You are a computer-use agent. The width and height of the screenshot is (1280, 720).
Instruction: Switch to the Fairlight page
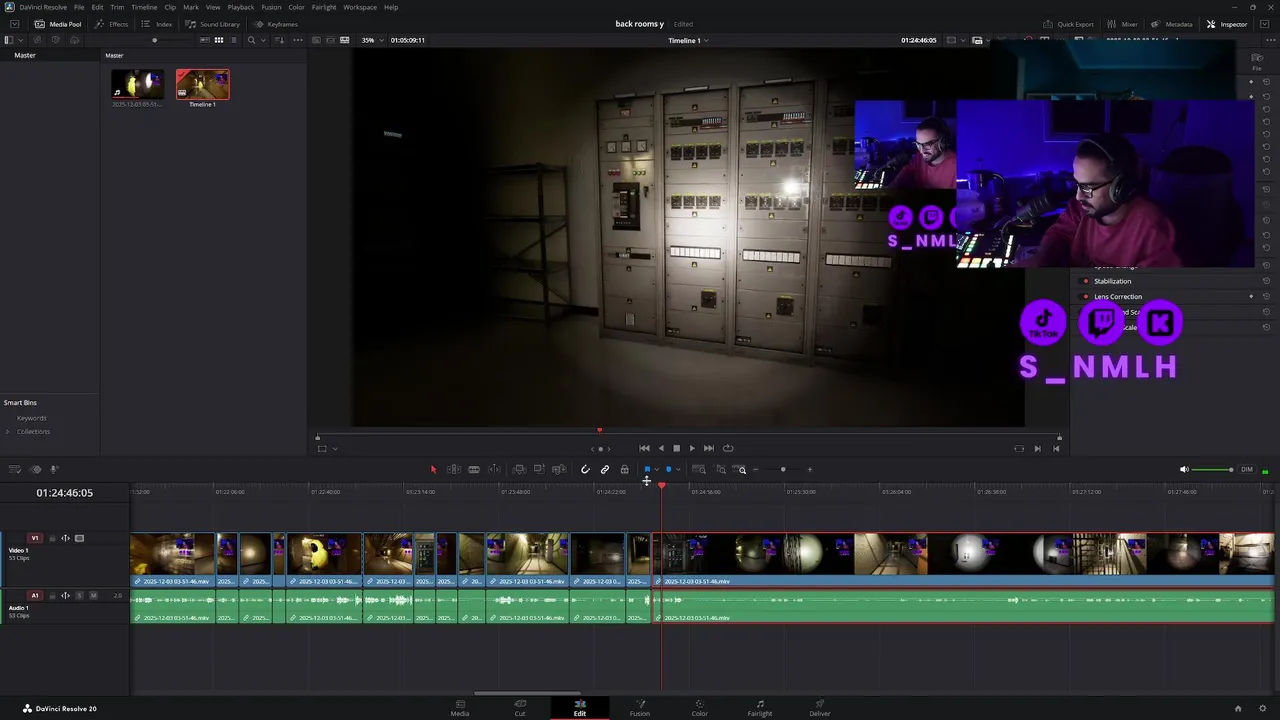tap(760, 708)
